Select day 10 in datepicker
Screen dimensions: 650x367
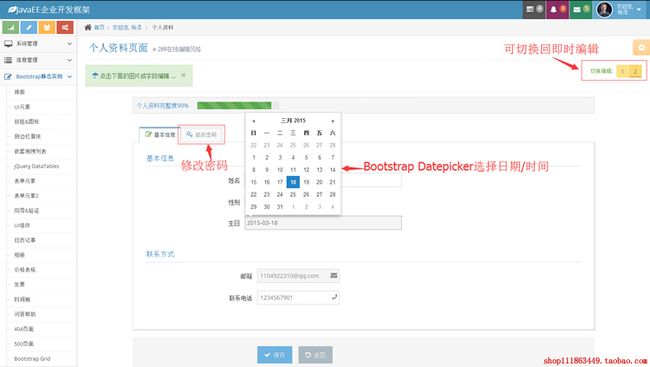(280, 170)
